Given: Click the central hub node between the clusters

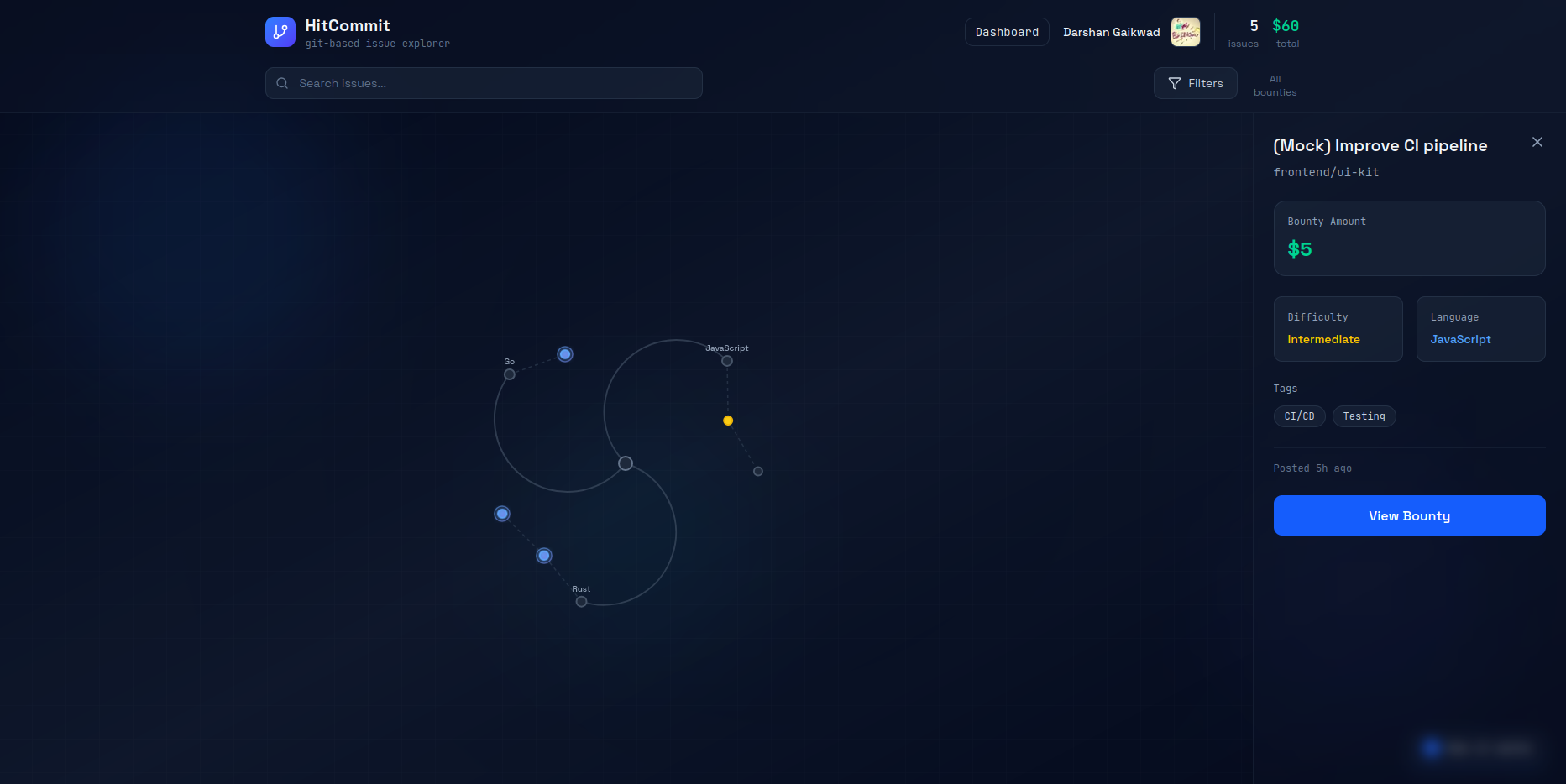Looking at the screenshot, I should pyautogui.click(x=625, y=463).
